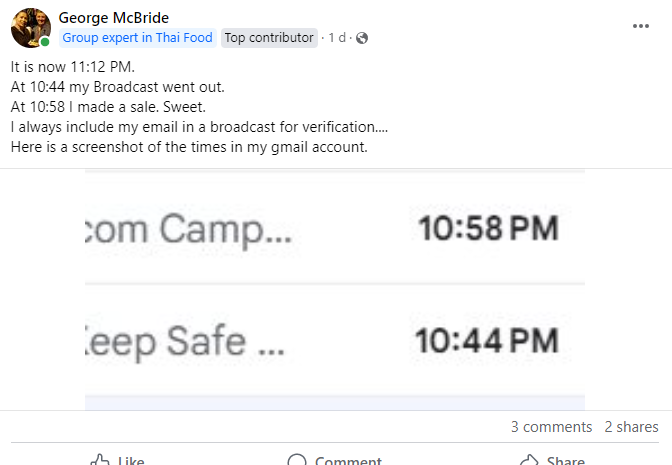Click the green online status dot
The width and height of the screenshot is (672, 465).
[x=45, y=42]
